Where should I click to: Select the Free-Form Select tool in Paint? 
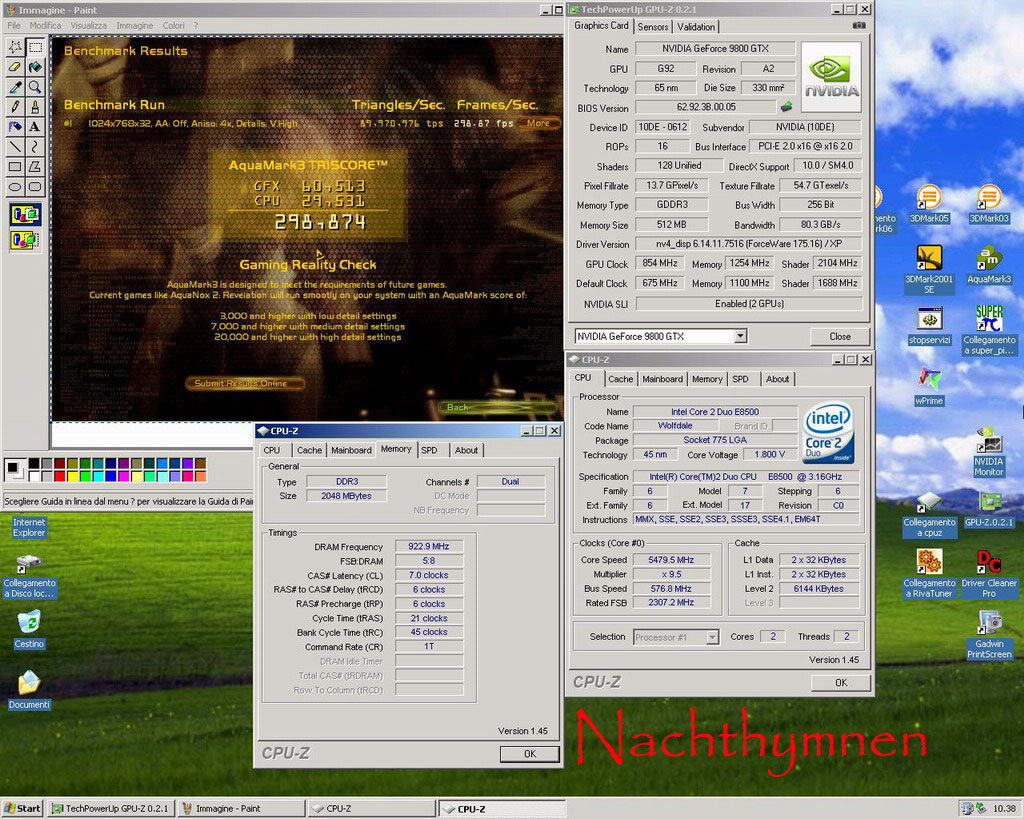click(14, 47)
